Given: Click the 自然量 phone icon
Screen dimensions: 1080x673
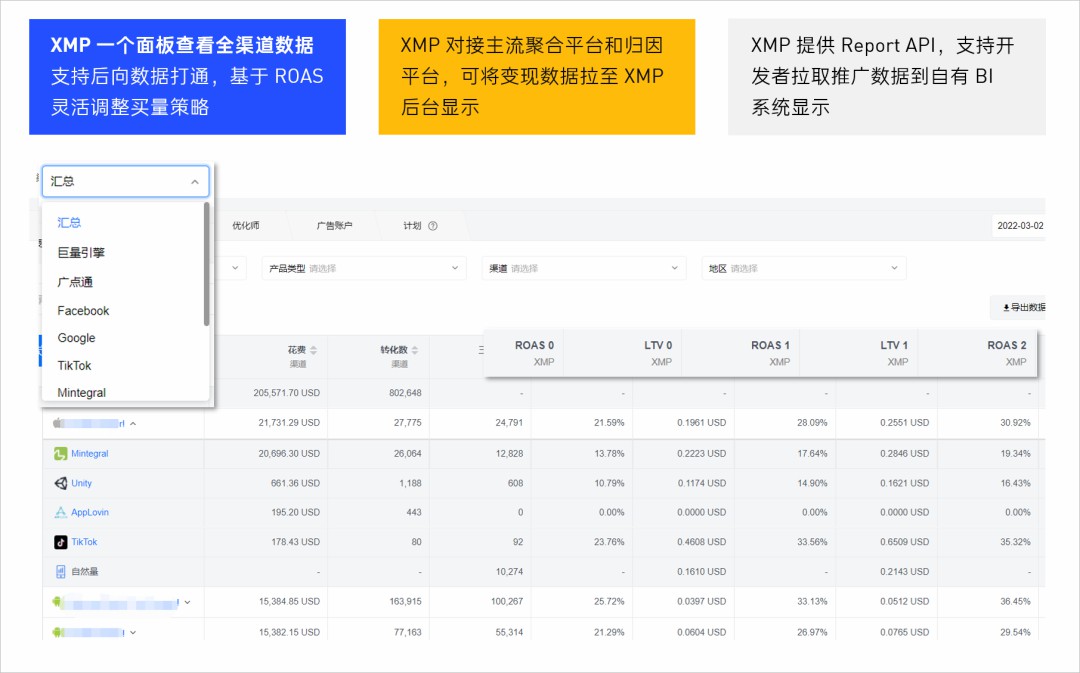Looking at the screenshot, I should [61, 572].
